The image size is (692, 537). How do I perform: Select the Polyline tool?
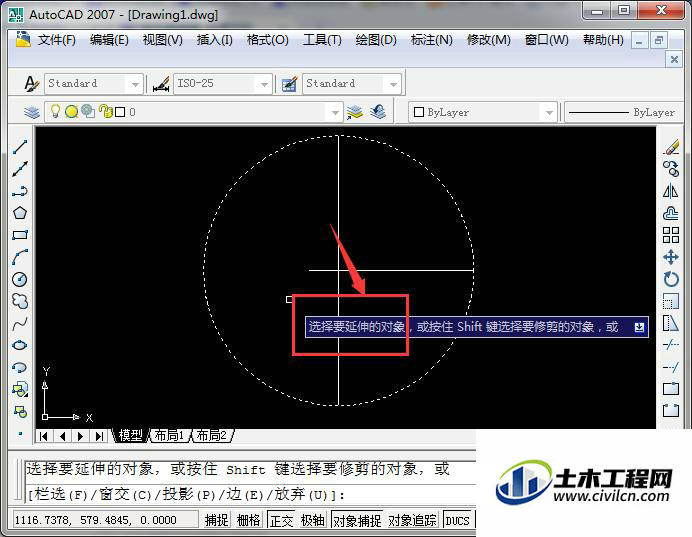[20, 191]
